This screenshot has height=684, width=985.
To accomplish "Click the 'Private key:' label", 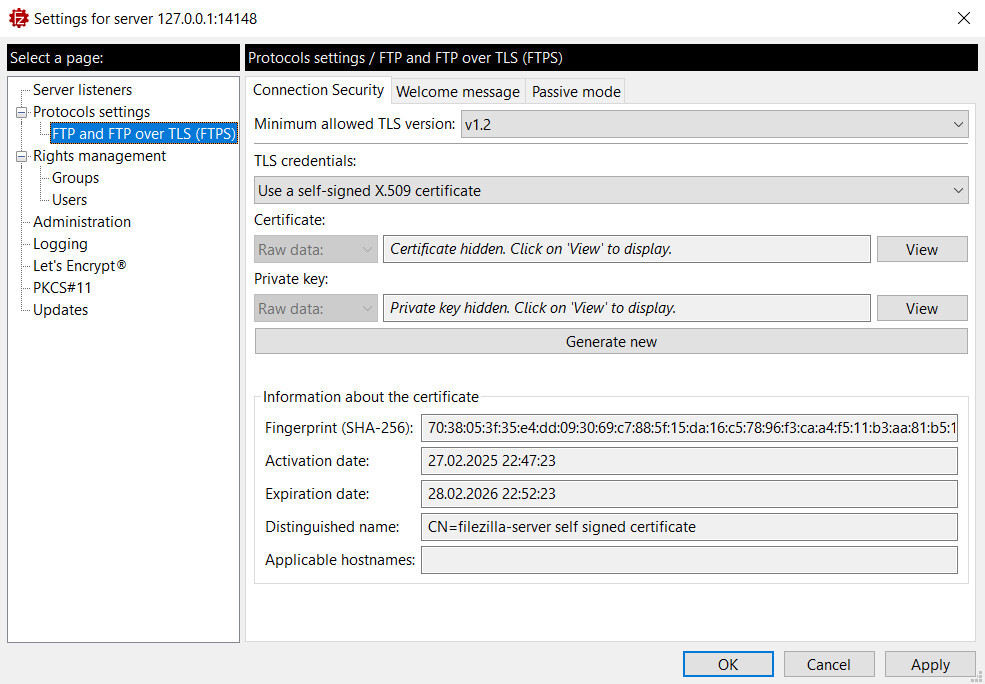I will 291,279.
